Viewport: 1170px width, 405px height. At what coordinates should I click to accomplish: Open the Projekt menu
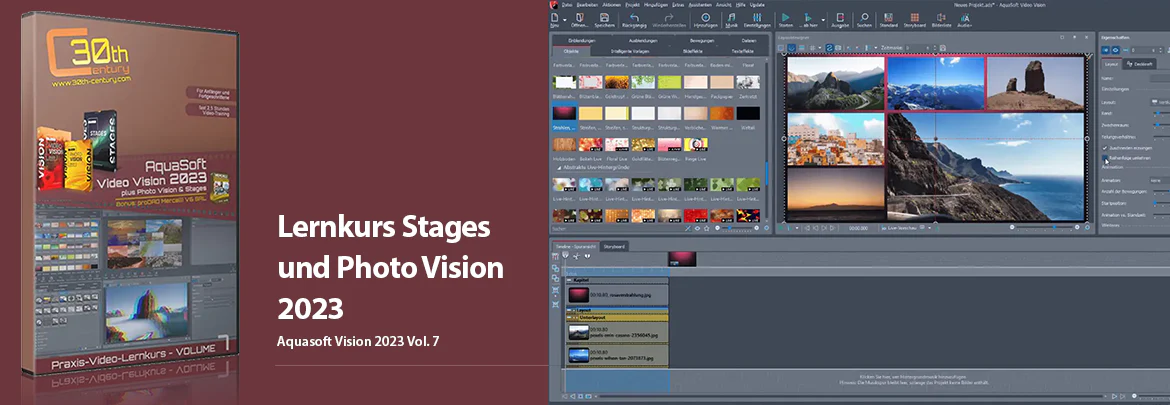[631, 4]
